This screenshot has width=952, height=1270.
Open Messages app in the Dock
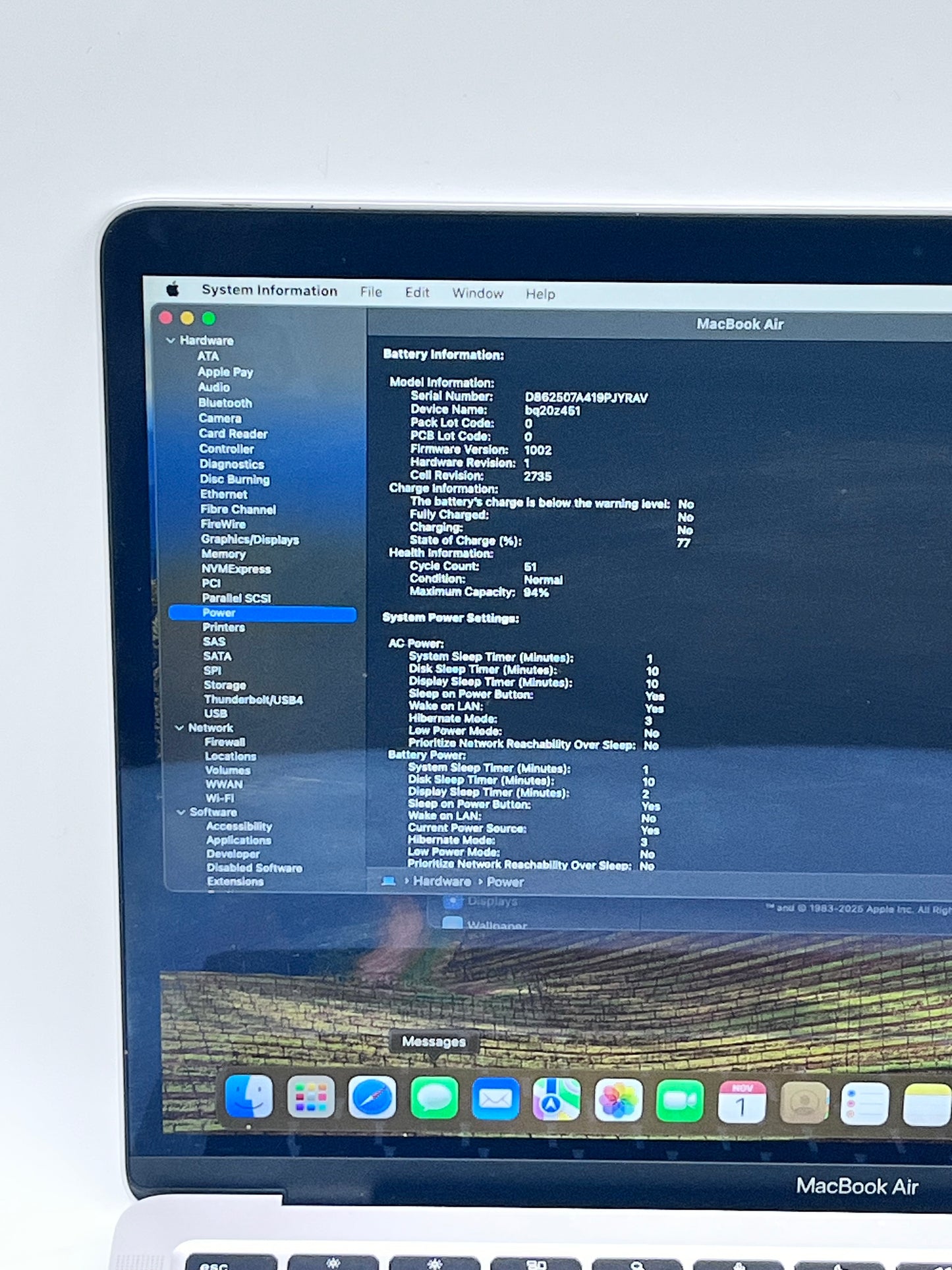click(434, 1098)
